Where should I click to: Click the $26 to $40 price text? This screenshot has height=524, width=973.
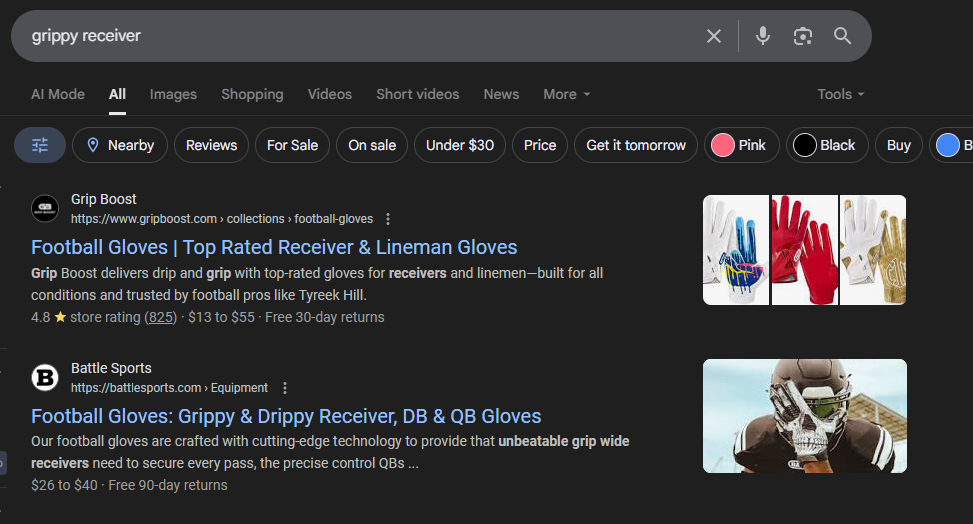click(65, 486)
